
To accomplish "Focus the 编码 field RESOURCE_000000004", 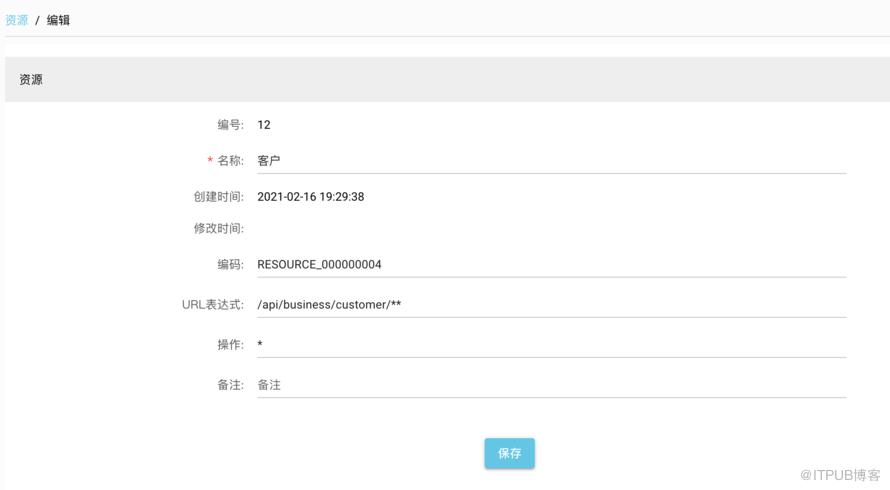I will click(551, 265).
